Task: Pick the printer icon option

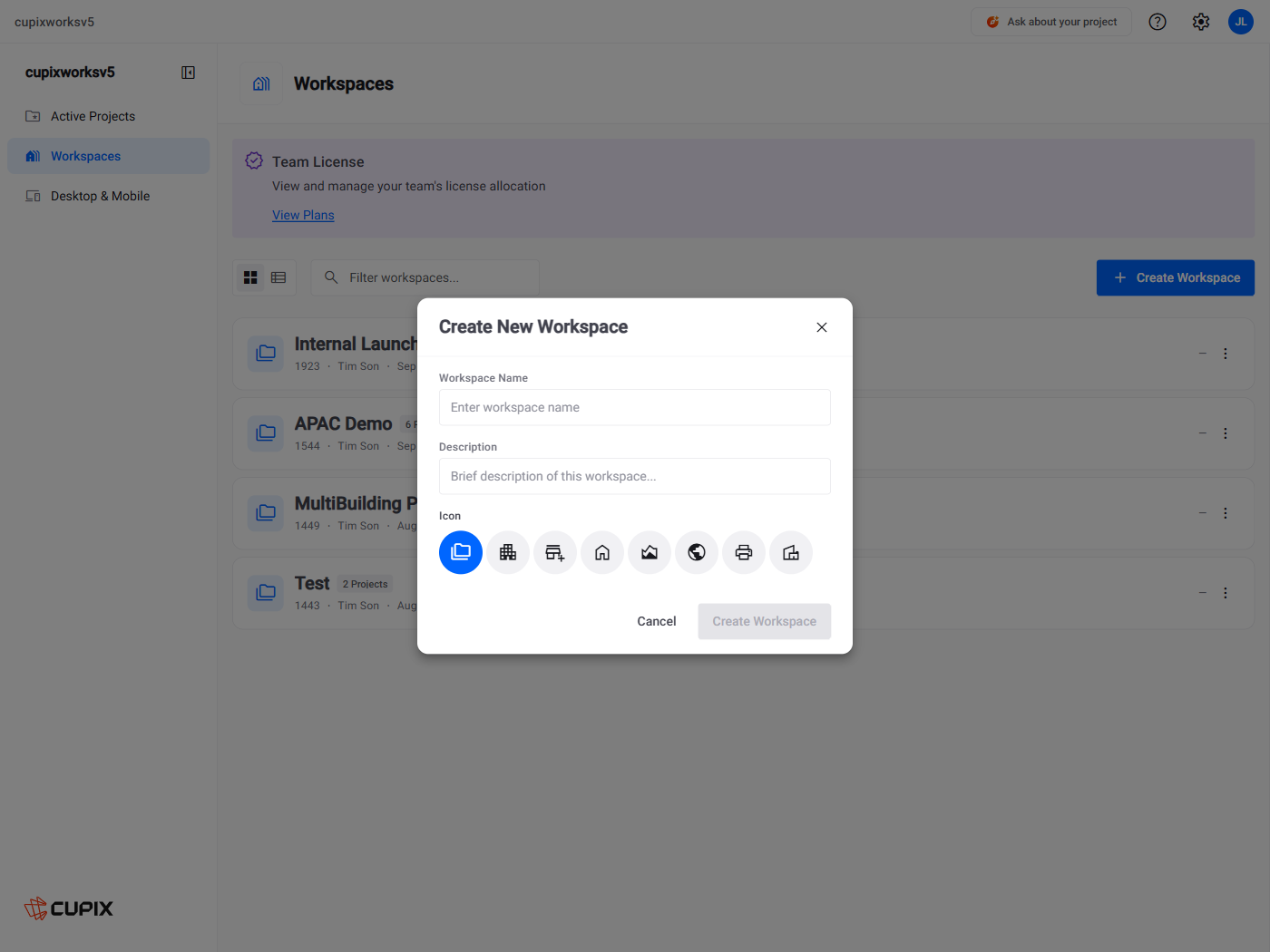Action: pos(744,552)
